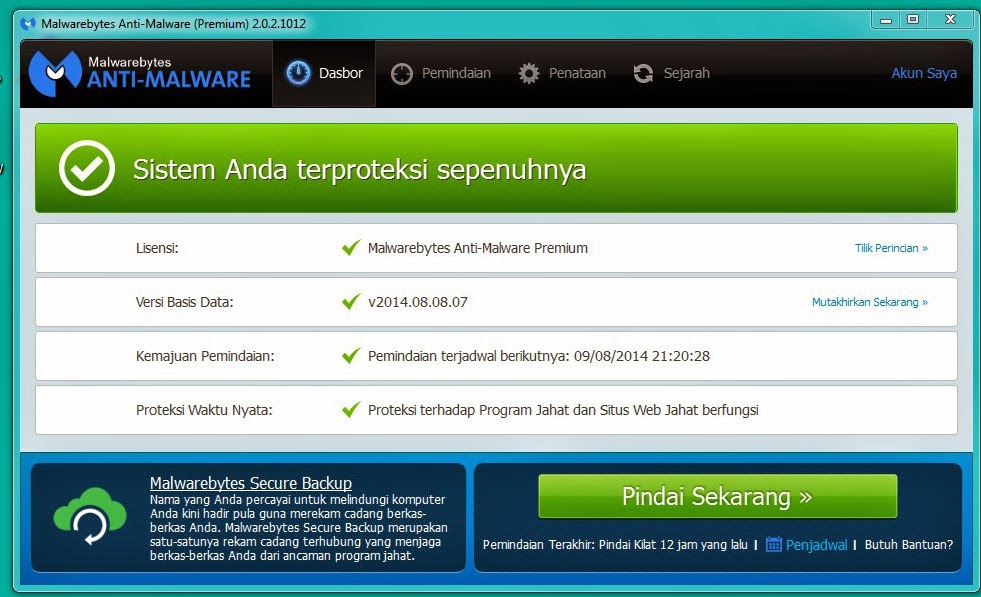Open the Penataan gear icon

[x=527, y=72]
